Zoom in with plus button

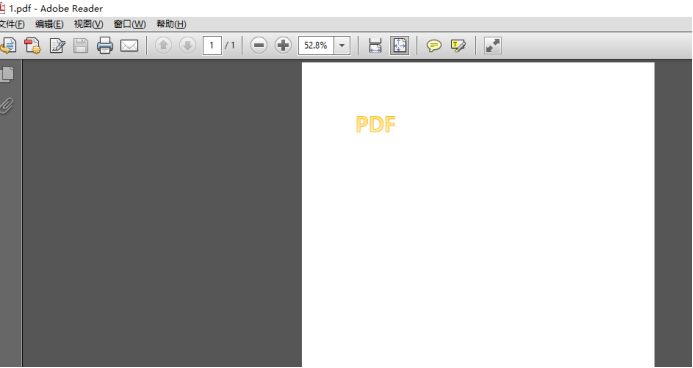point(283,46)
